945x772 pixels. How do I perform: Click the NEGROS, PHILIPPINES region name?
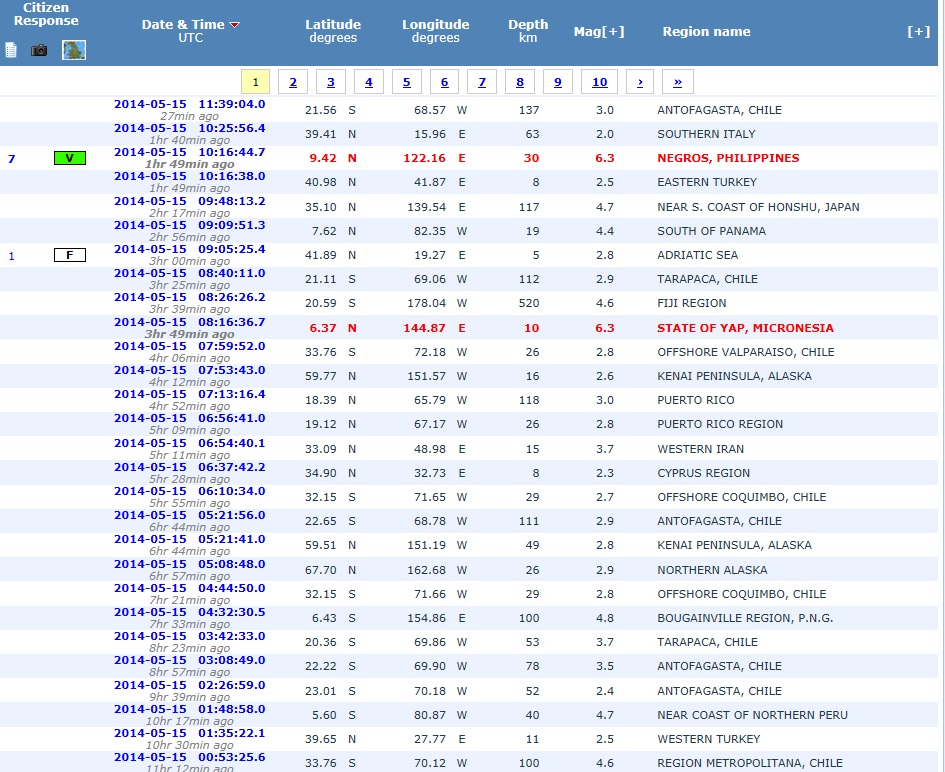point(728,158)
